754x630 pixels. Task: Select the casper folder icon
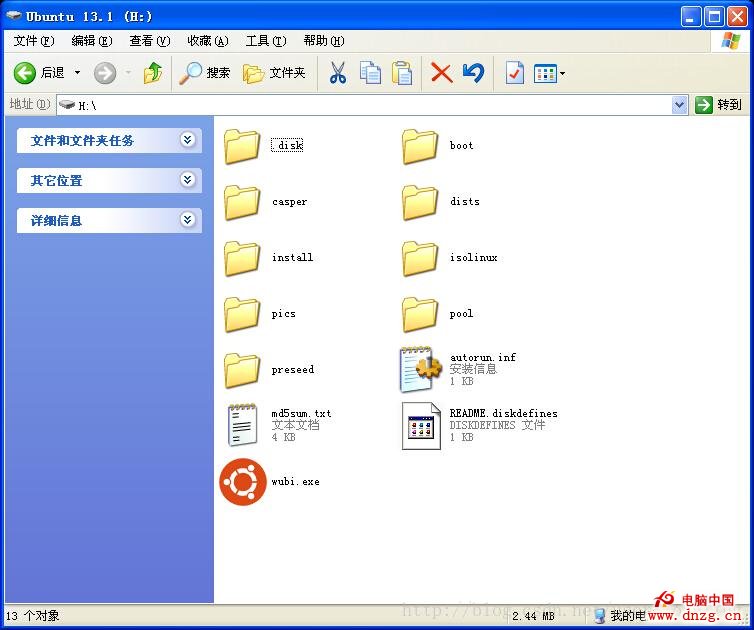pyautogui.click(x=242, y=202)
